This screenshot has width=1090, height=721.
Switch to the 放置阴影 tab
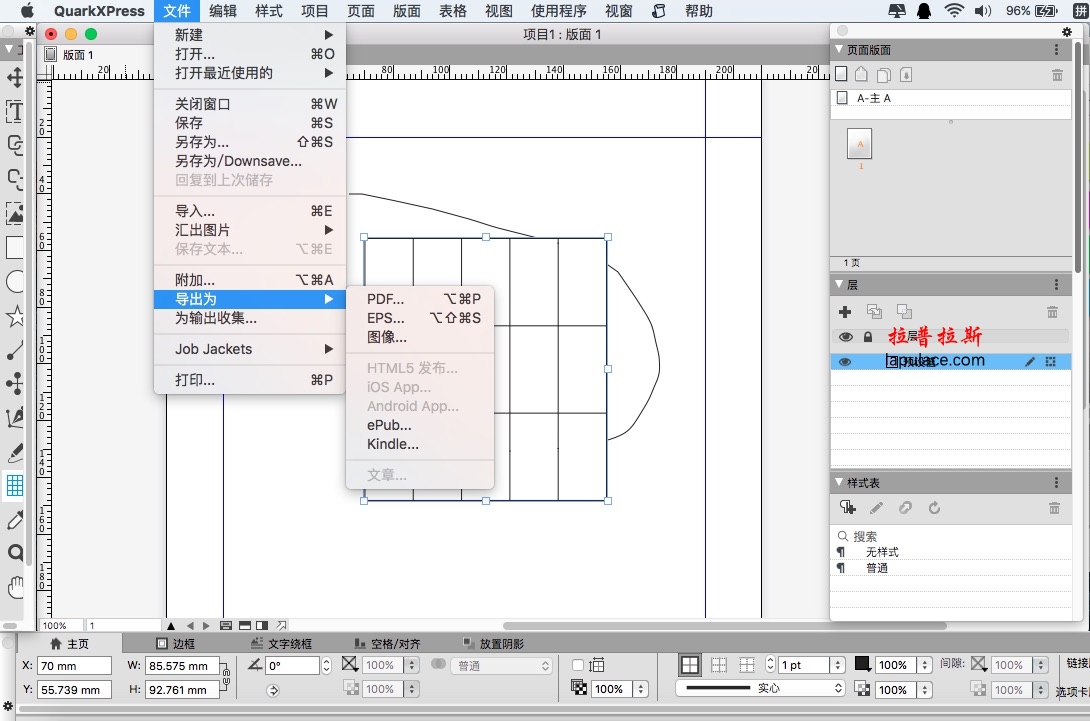click(x=494, y=643)
